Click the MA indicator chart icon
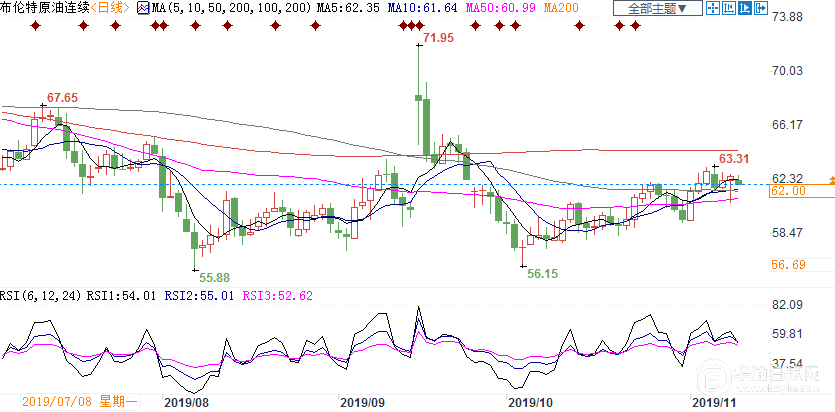 (x=143, y=8)
